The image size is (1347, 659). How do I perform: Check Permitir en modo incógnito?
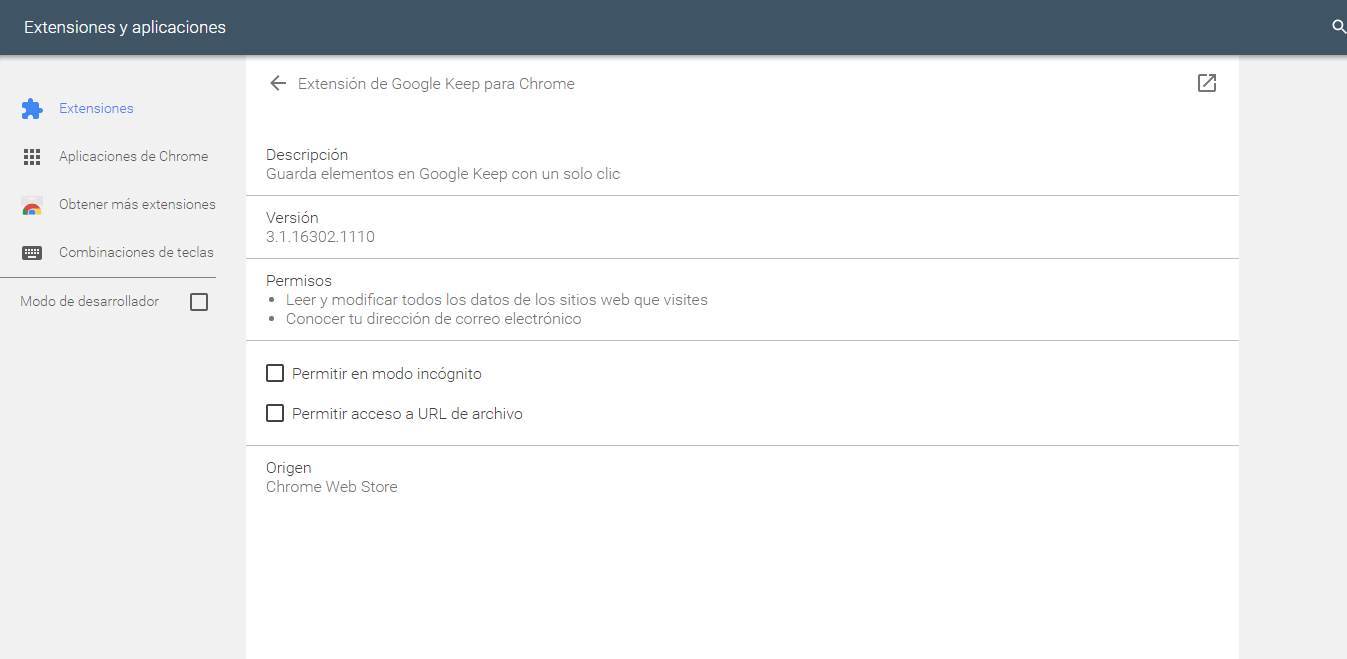pyautogui.click(x=275, y=374)
